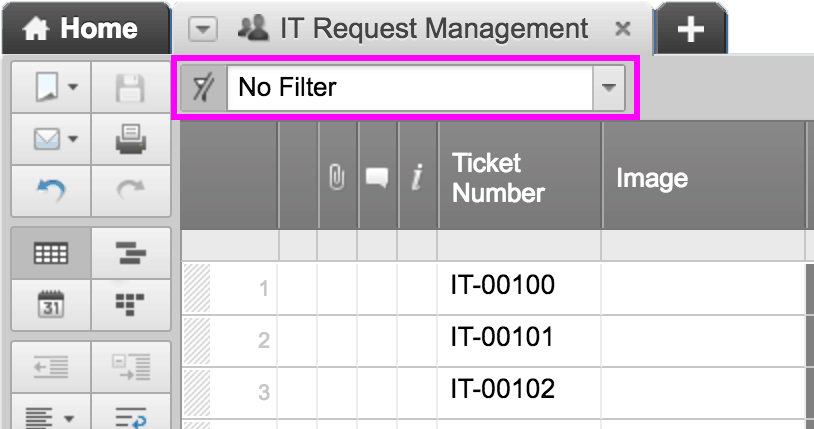The height and width of the screenshot is (429, 814).
Task: Select cell containing IT-00101
Action: click(518, 338)
